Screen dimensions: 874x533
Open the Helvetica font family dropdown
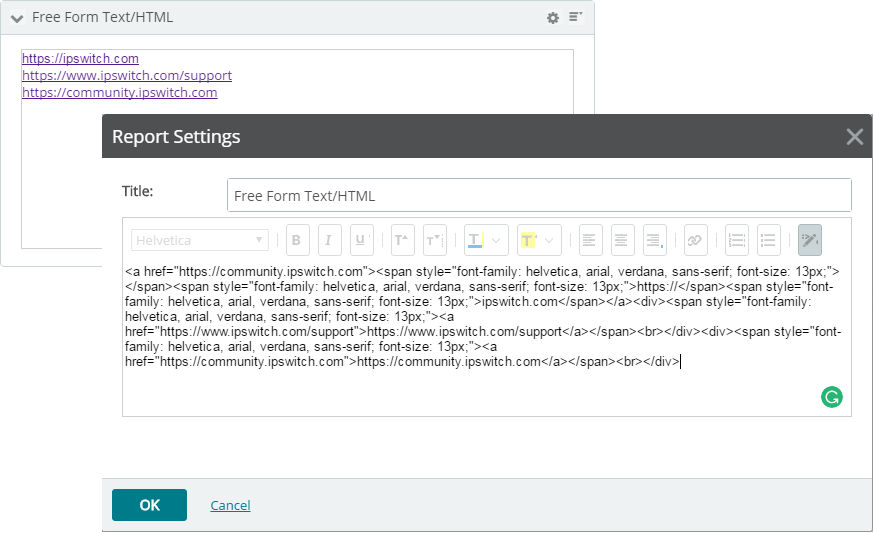(200, 240)
